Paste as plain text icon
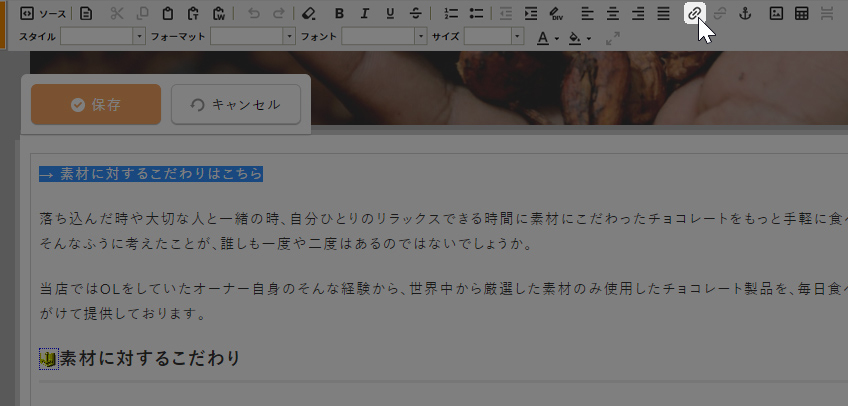This screenshot has width=848, height=406. [193, 13]
